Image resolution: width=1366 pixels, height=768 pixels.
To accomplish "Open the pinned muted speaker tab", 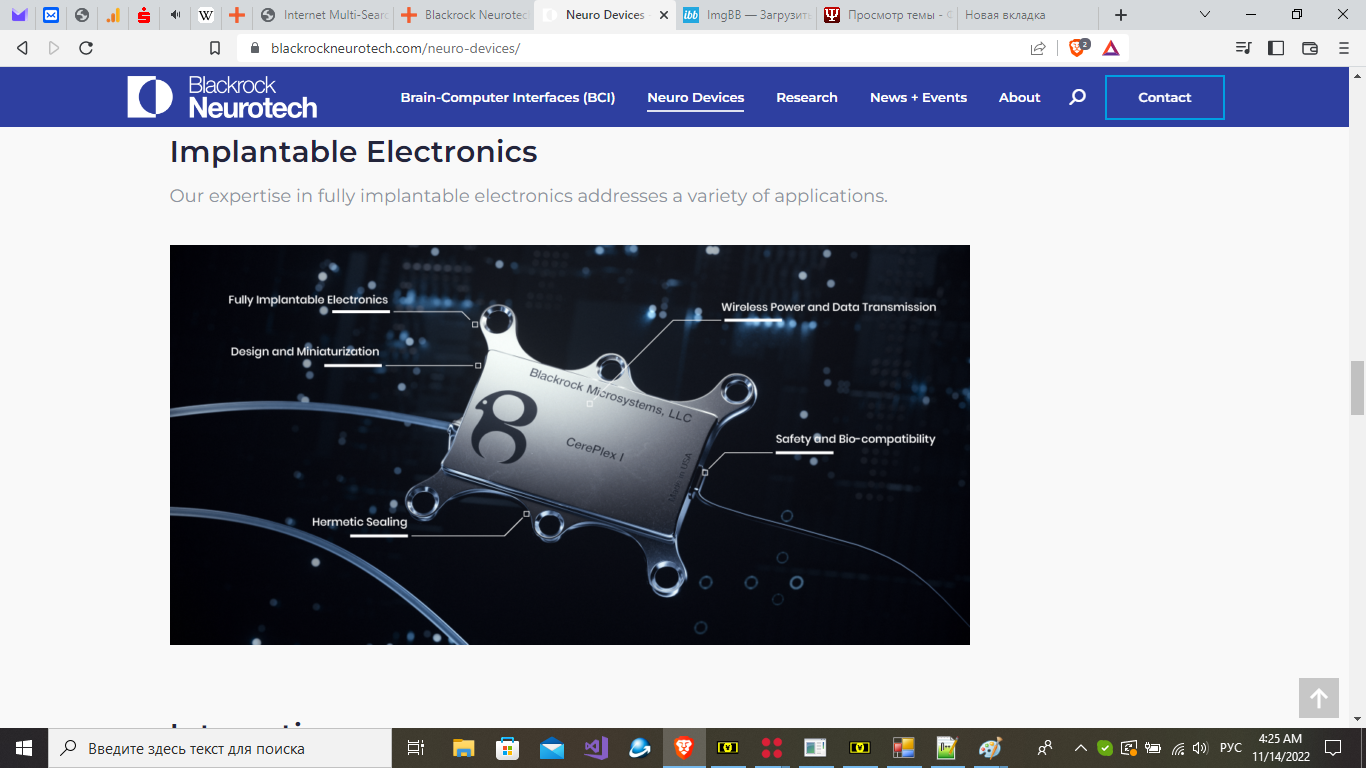I will click(175, 15).
